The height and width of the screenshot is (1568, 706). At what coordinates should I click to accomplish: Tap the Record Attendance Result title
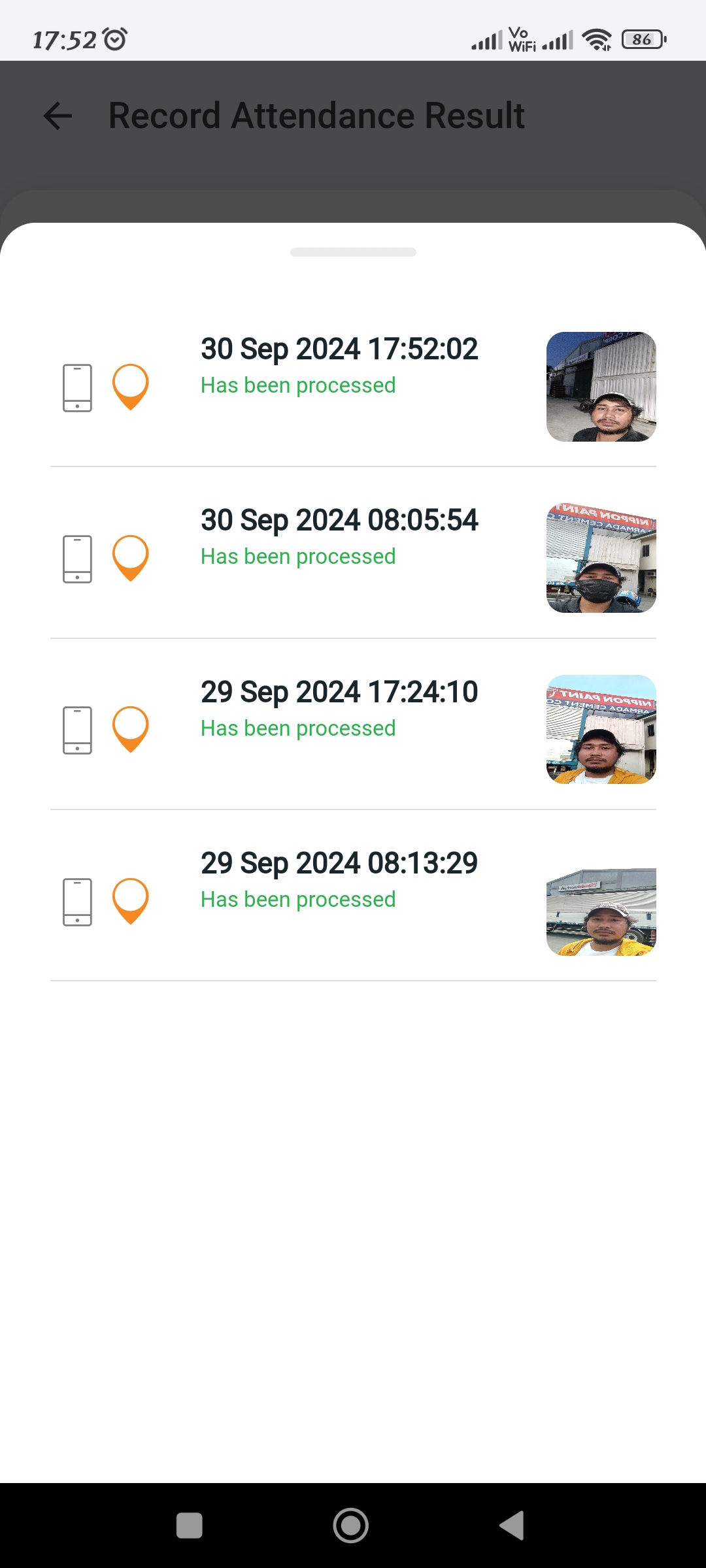pos(316,116)
